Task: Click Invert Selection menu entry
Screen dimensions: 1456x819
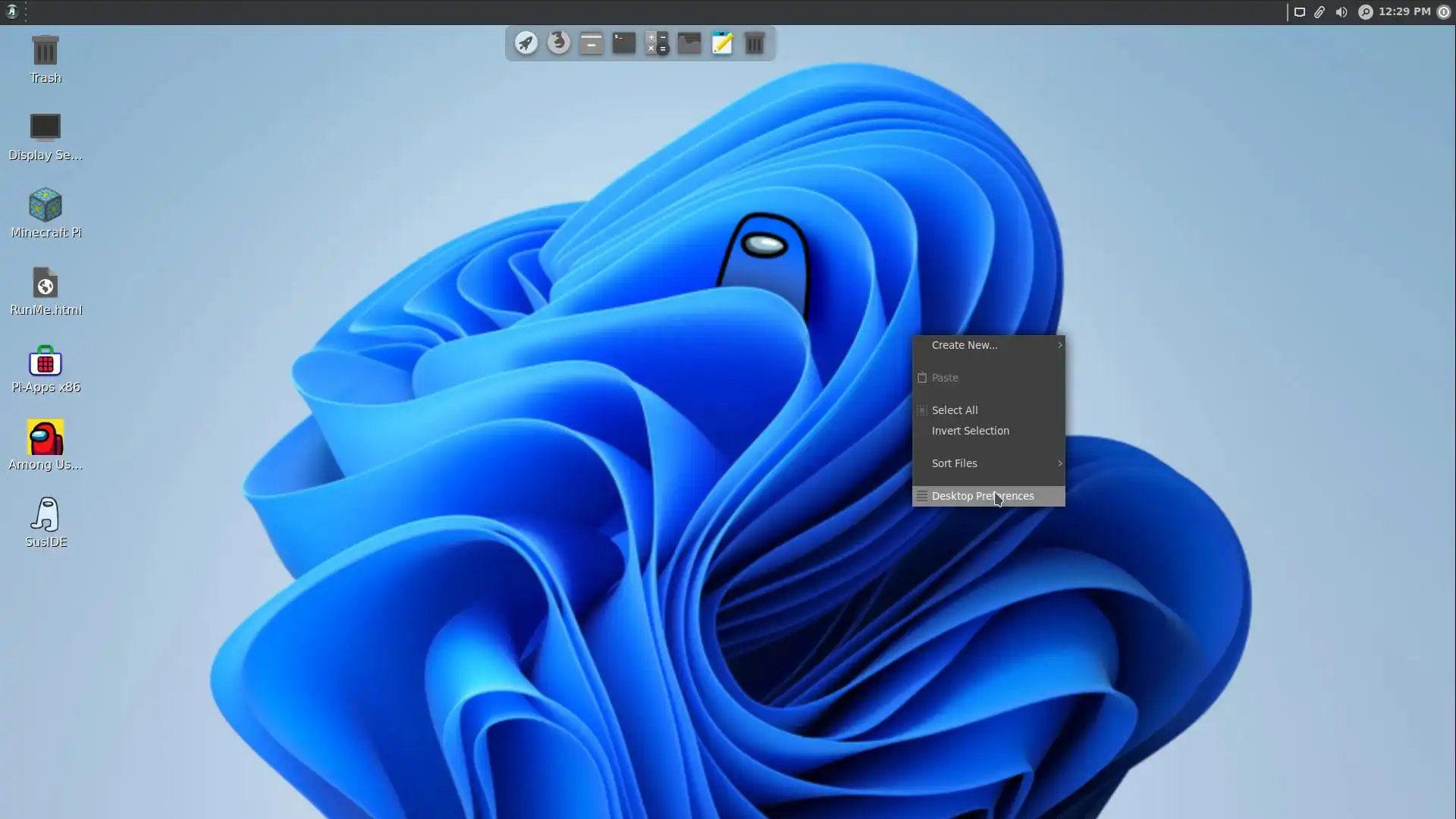Action: [970, 431]
